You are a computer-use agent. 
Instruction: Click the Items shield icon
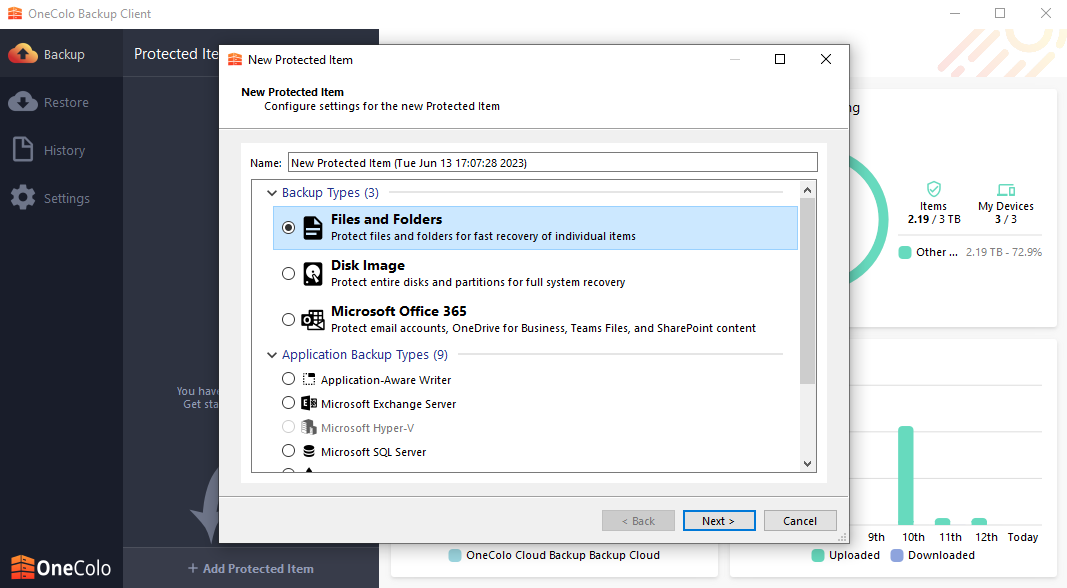tap(934, 189)
